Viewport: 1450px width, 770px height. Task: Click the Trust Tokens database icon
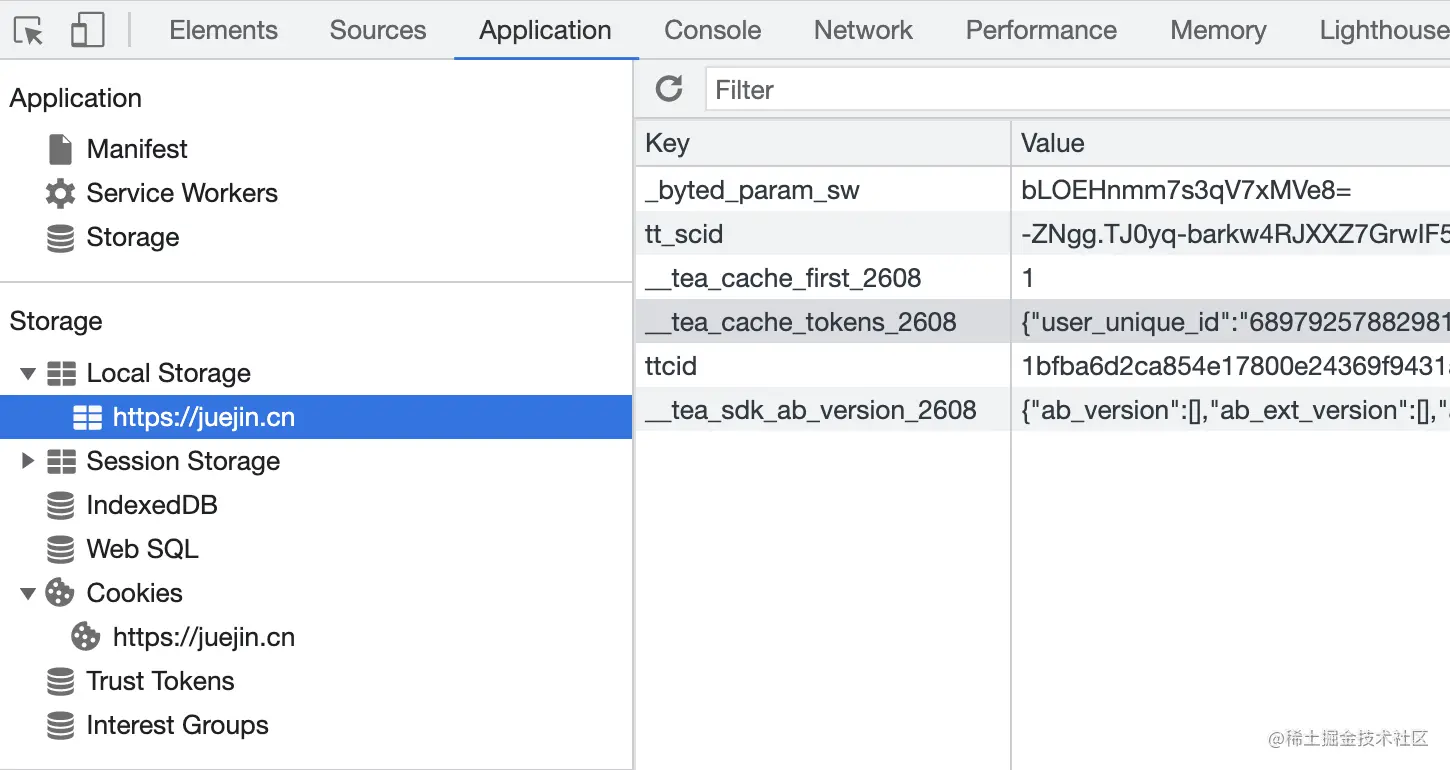(60, 681)
